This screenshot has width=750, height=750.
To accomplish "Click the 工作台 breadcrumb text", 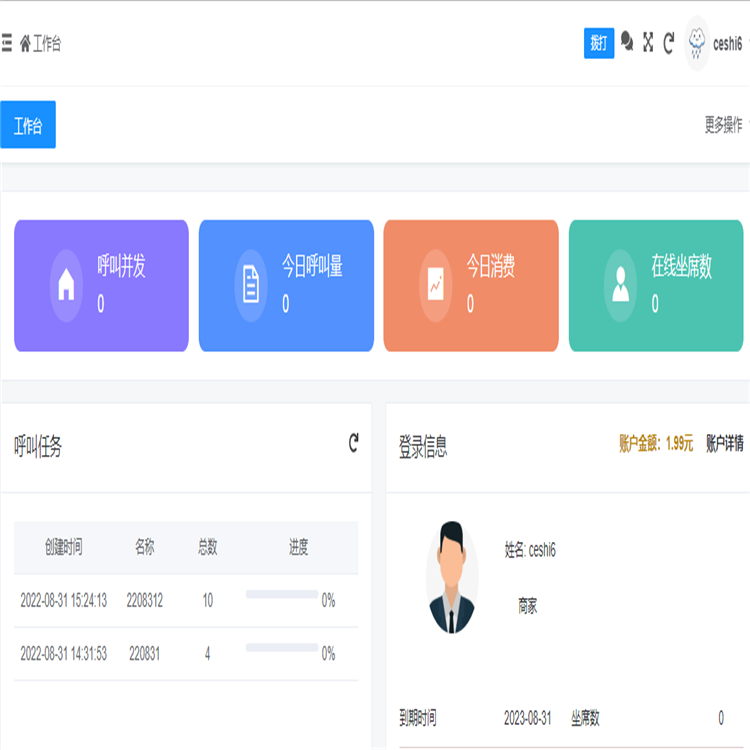I will 47,44.
